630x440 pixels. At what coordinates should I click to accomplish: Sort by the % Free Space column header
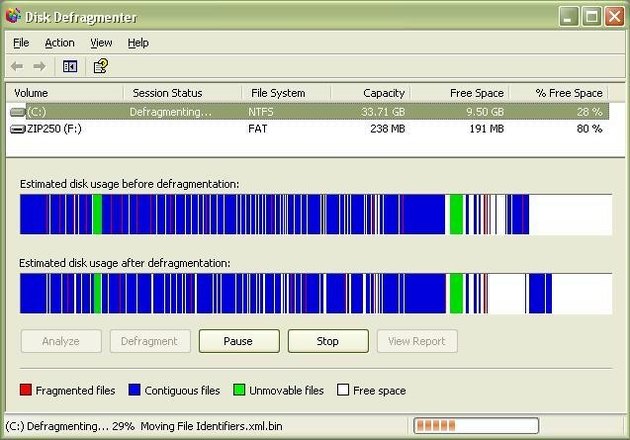(x=558, y=93)
